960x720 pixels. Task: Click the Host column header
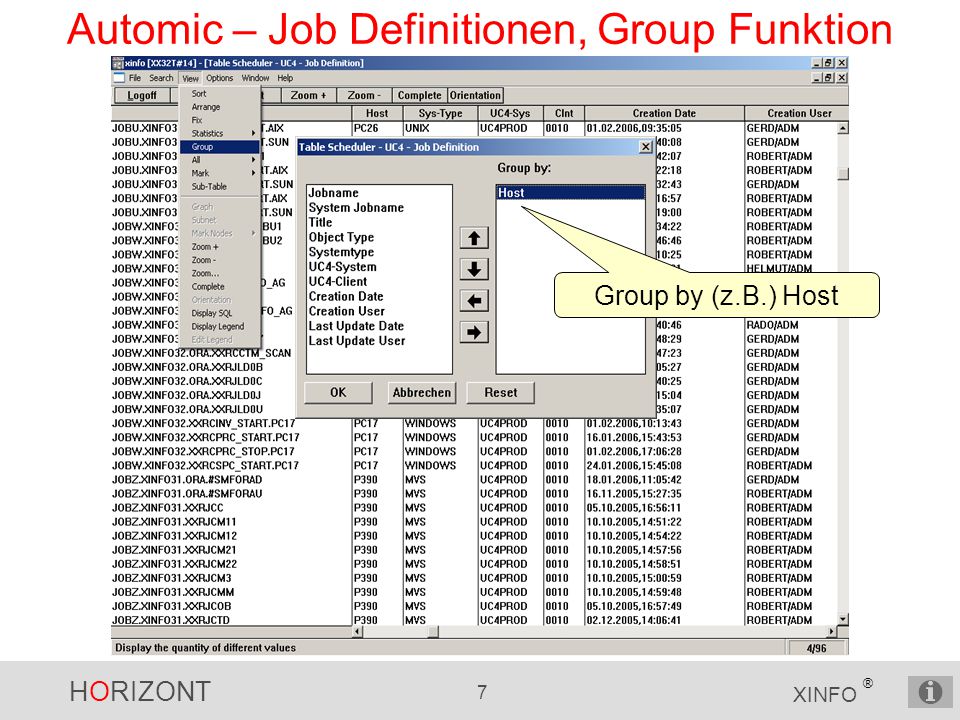point(377,113)
